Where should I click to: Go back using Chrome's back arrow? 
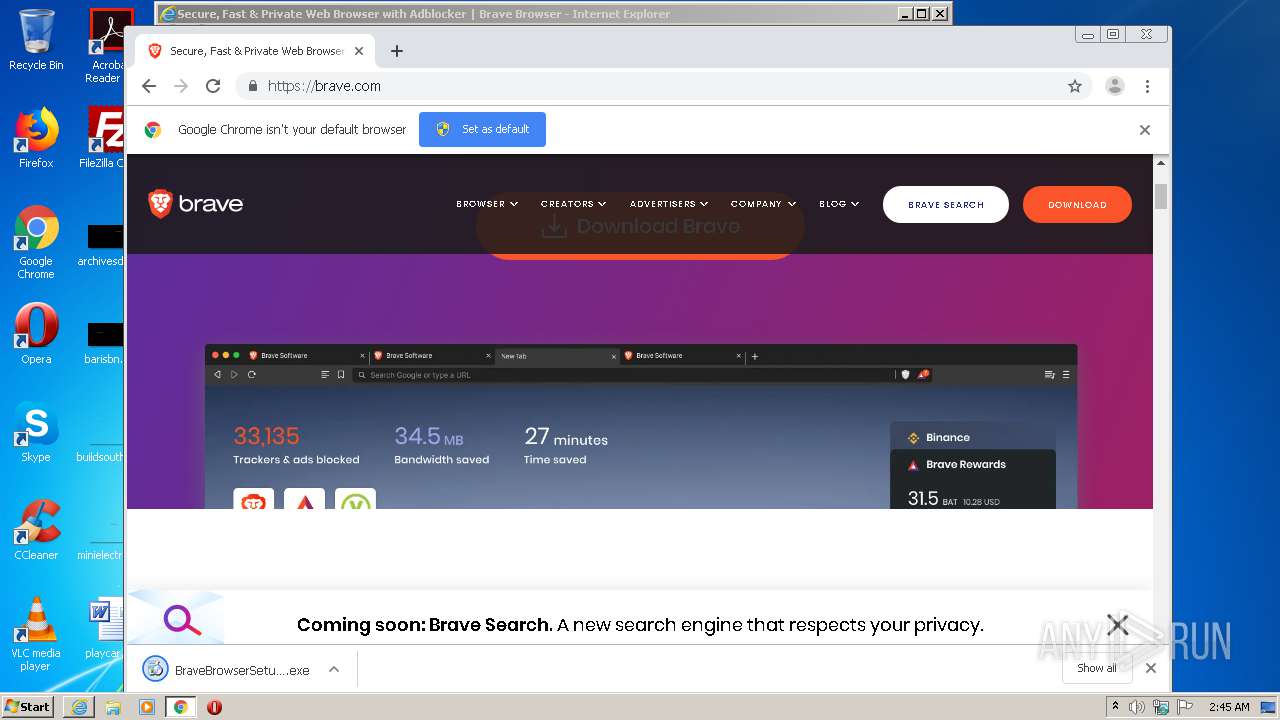[149, 86]
